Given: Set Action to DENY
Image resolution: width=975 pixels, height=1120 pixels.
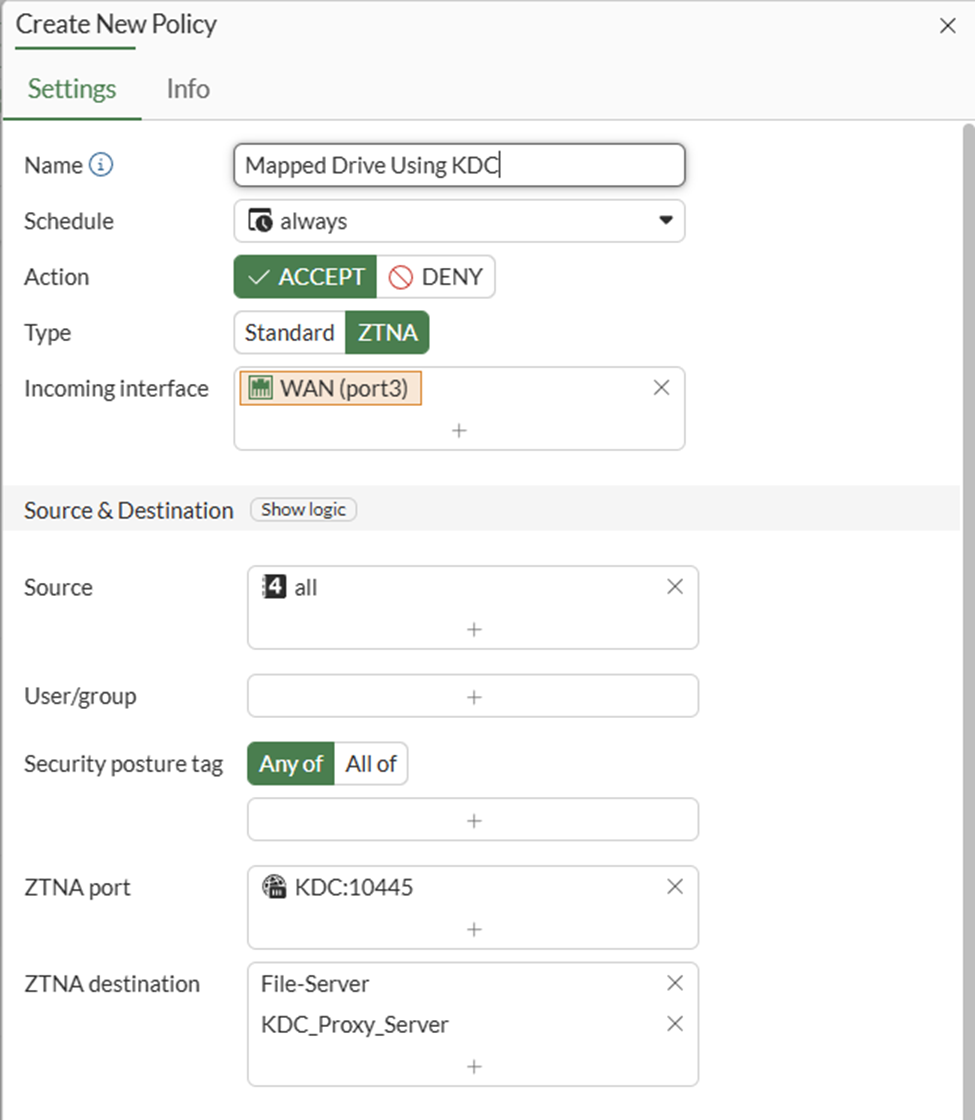Looking at the screenshot, I should point(436,277).
